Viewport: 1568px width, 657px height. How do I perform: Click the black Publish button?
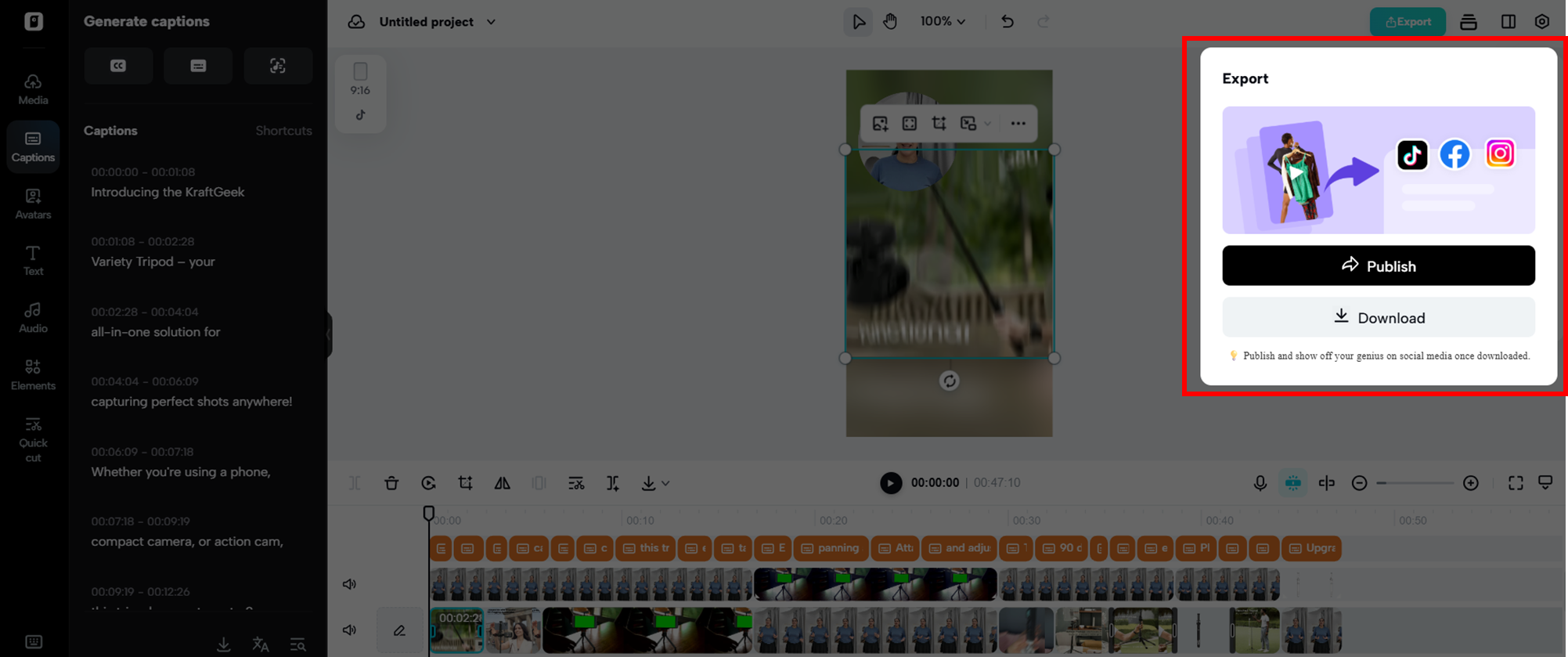[1378, 265]
